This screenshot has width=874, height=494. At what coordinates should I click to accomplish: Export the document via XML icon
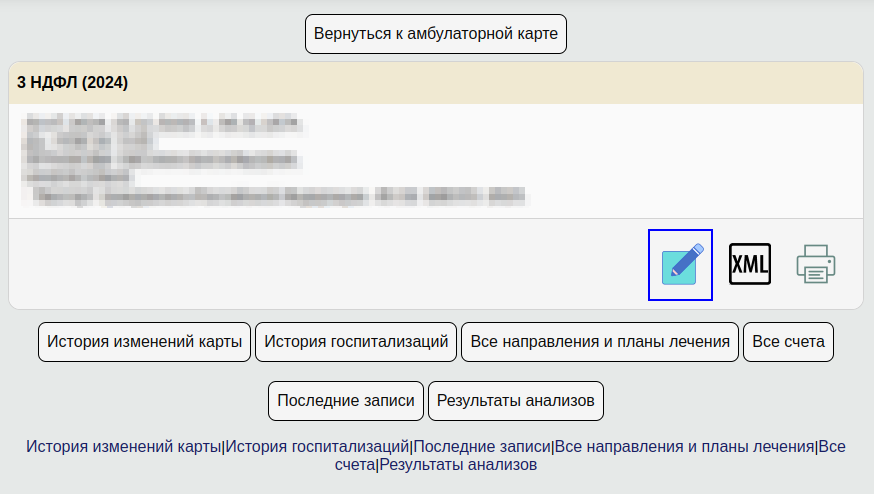(749, 264)
